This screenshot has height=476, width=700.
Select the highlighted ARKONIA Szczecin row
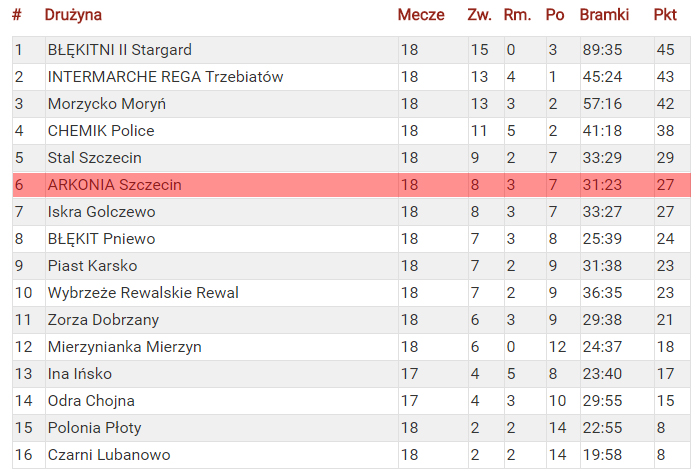click(x=351, y=185)
